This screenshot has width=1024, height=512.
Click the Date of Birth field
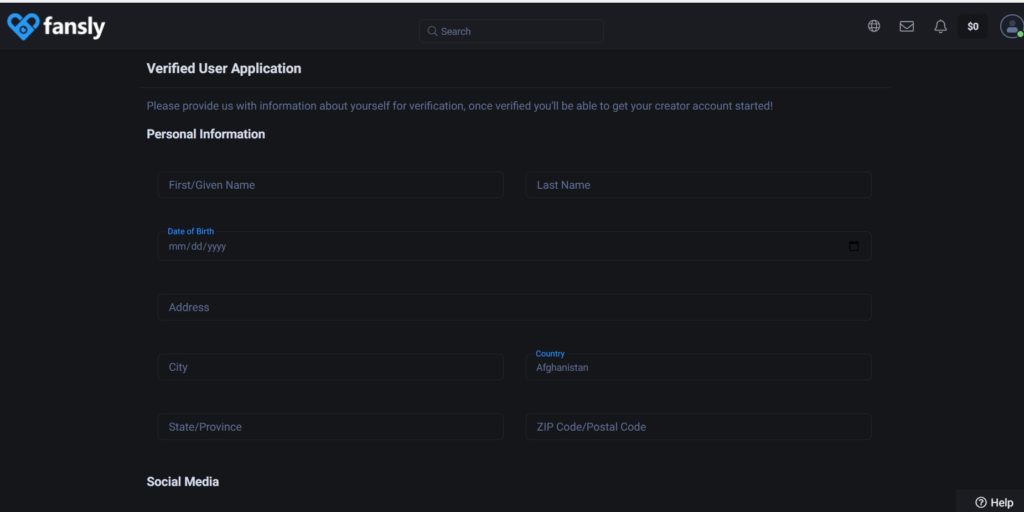[514, 246]
